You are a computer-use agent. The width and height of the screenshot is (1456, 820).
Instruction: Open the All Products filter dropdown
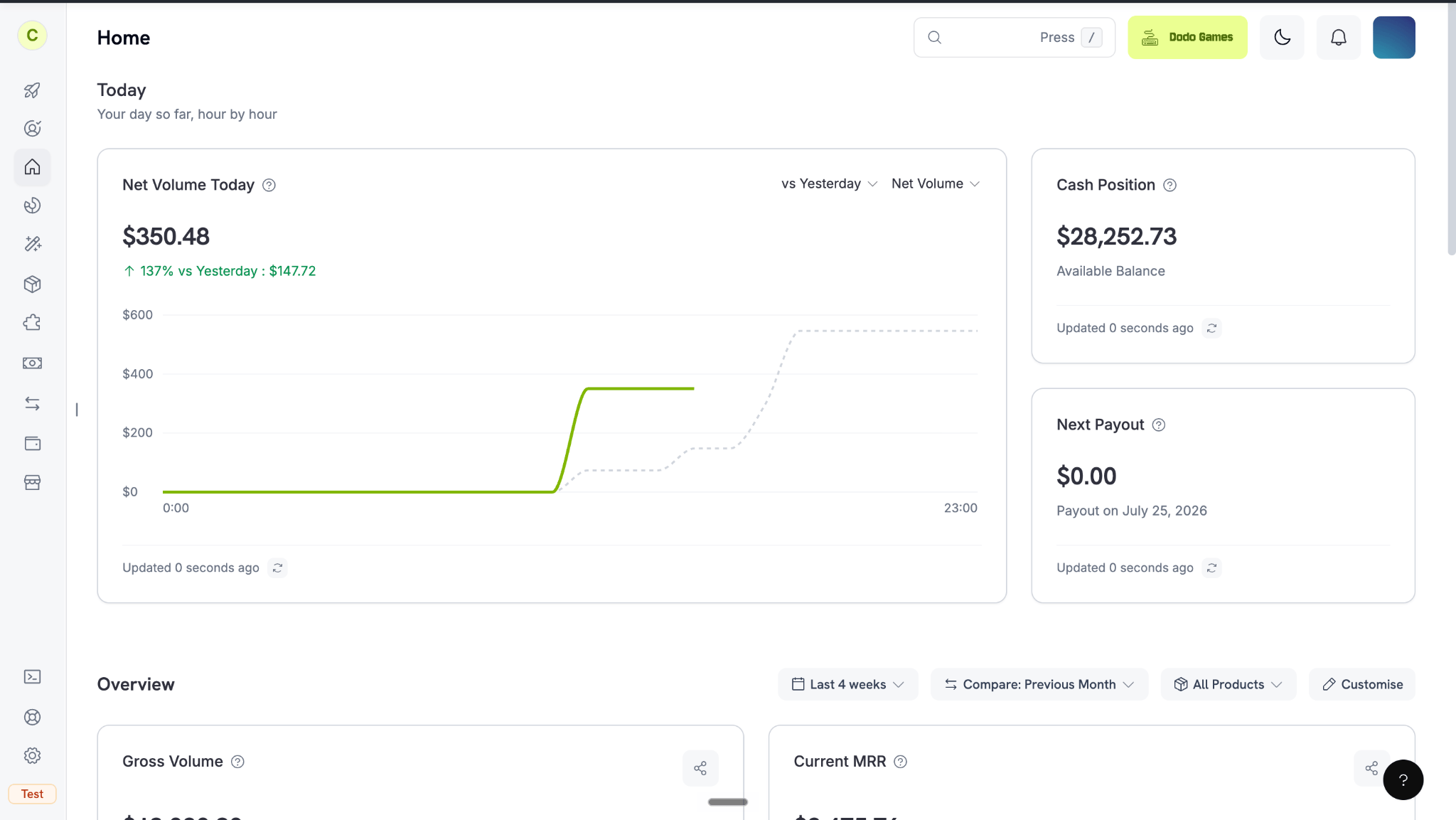click(1228, 685)
